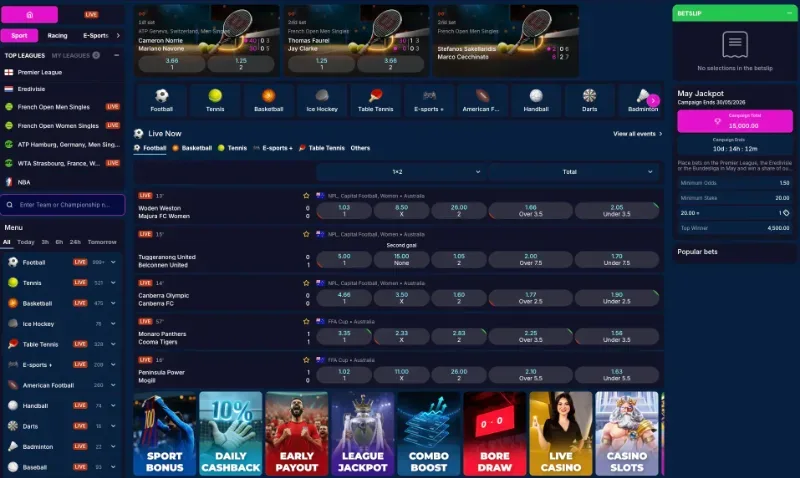
Task: Expand the Football menu chevron
Action: point(113,262)
